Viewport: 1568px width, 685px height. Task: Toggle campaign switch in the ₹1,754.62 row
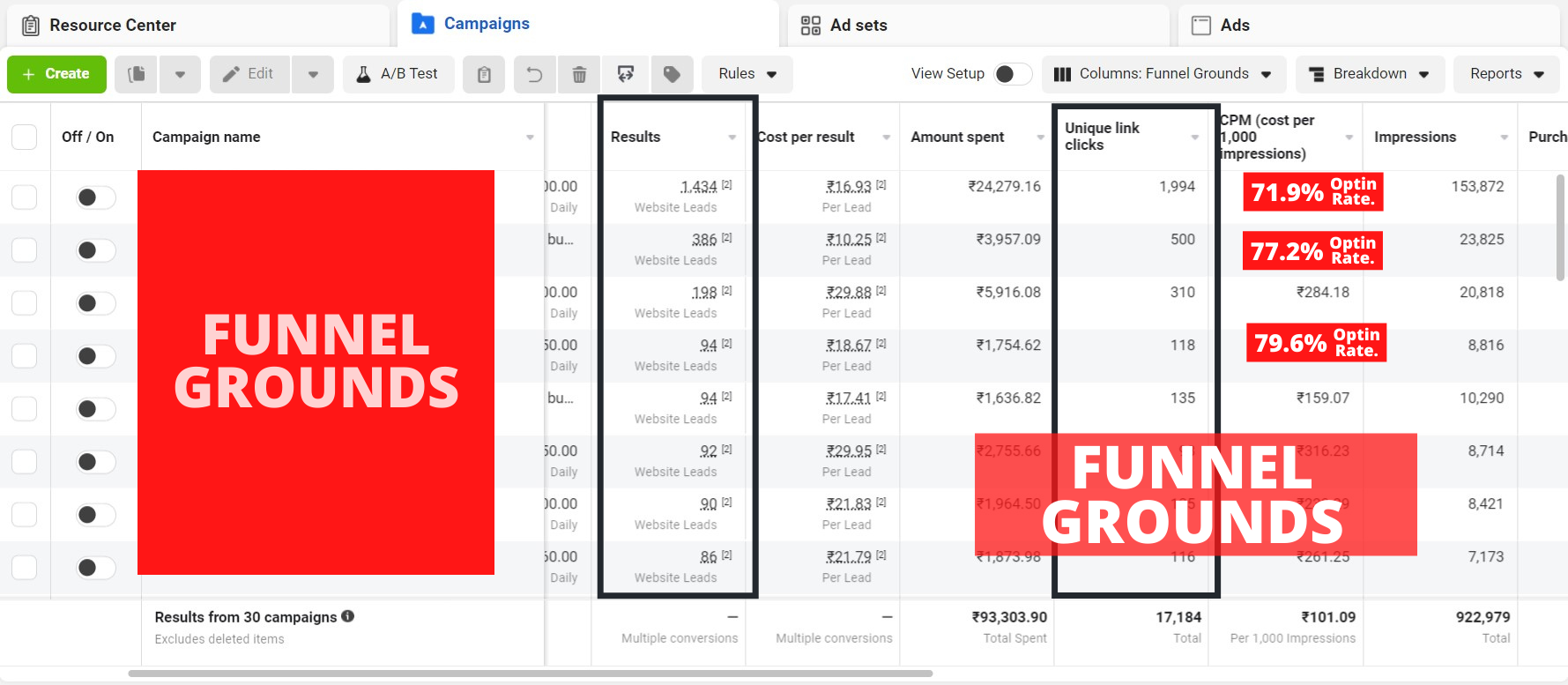(x=96, y=356)
